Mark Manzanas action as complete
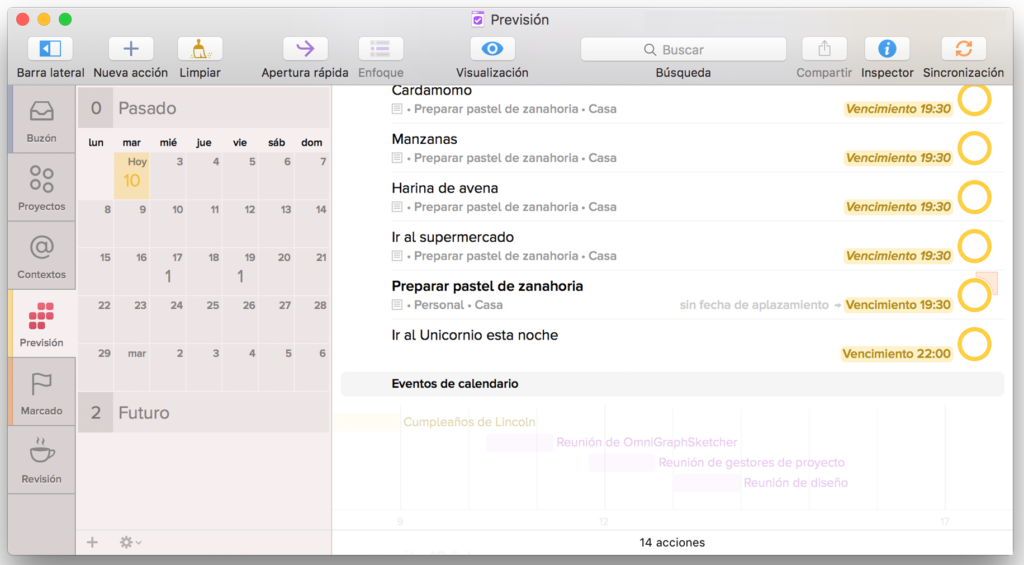The height and width of the screenshot is (565, 1024). coord(974,148)
